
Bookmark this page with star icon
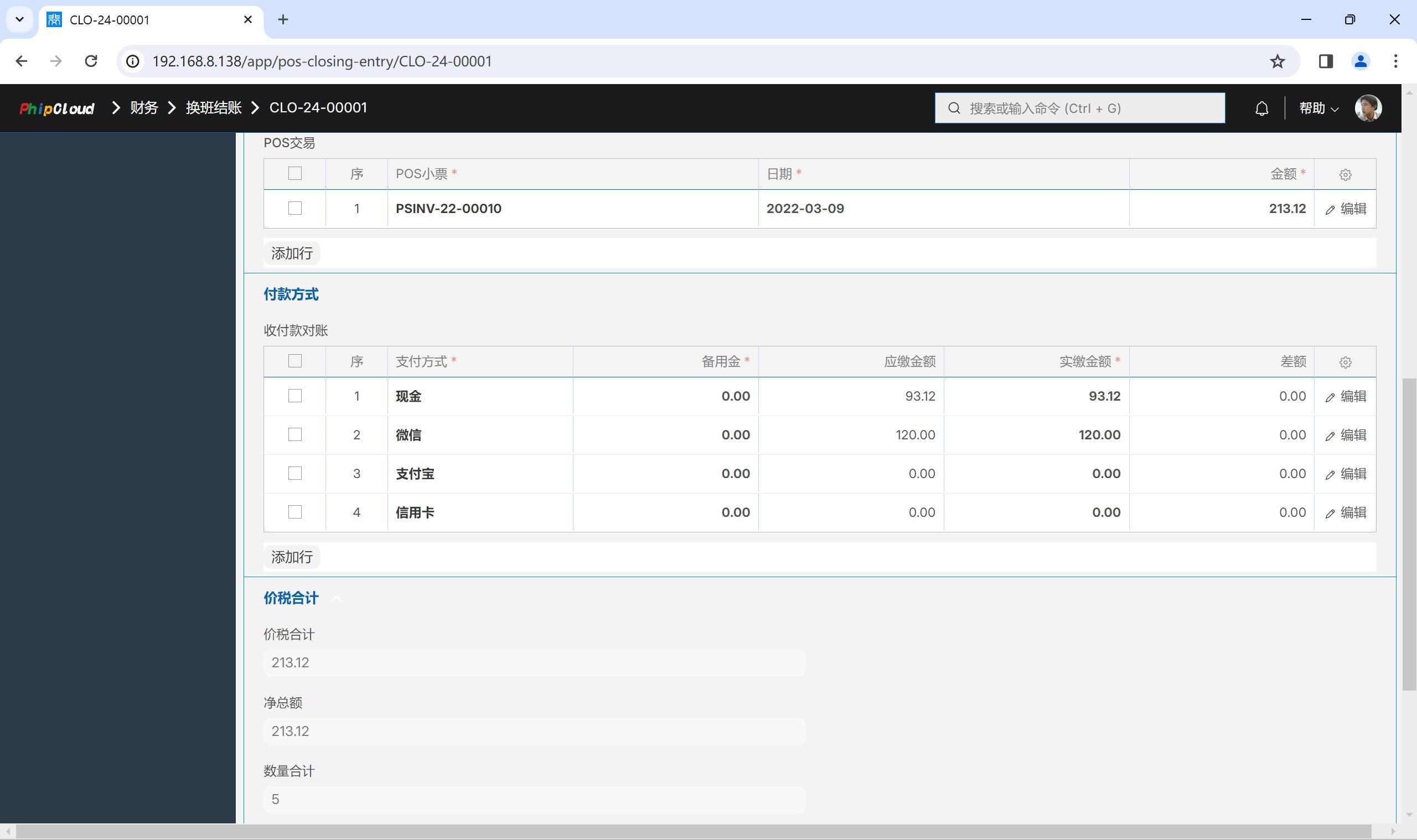(1277, 61)
